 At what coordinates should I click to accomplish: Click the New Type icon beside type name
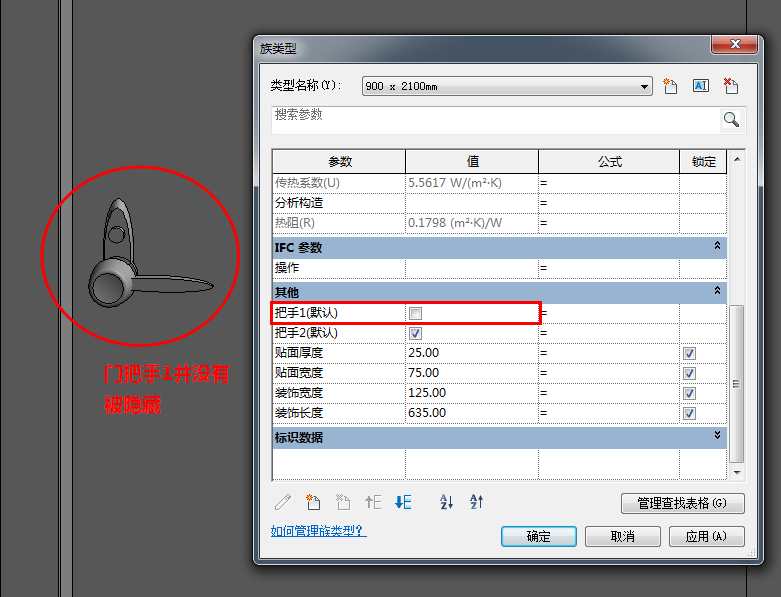click(x=670, y=86)
